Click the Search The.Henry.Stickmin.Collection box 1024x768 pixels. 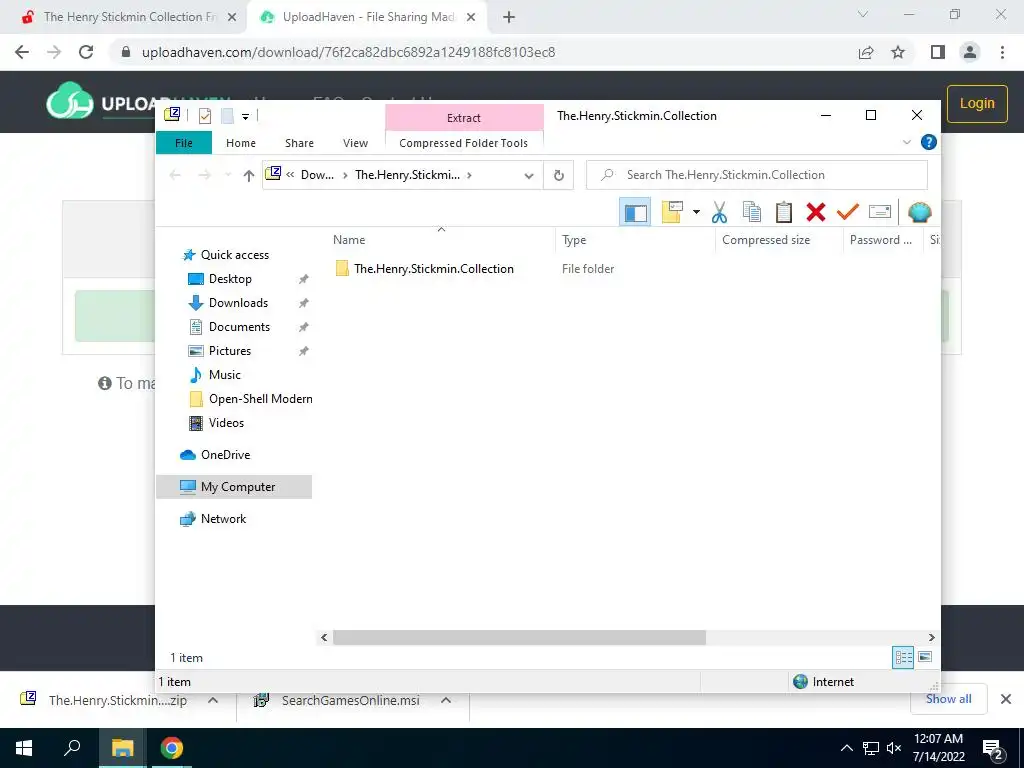(x=756, y=175)
